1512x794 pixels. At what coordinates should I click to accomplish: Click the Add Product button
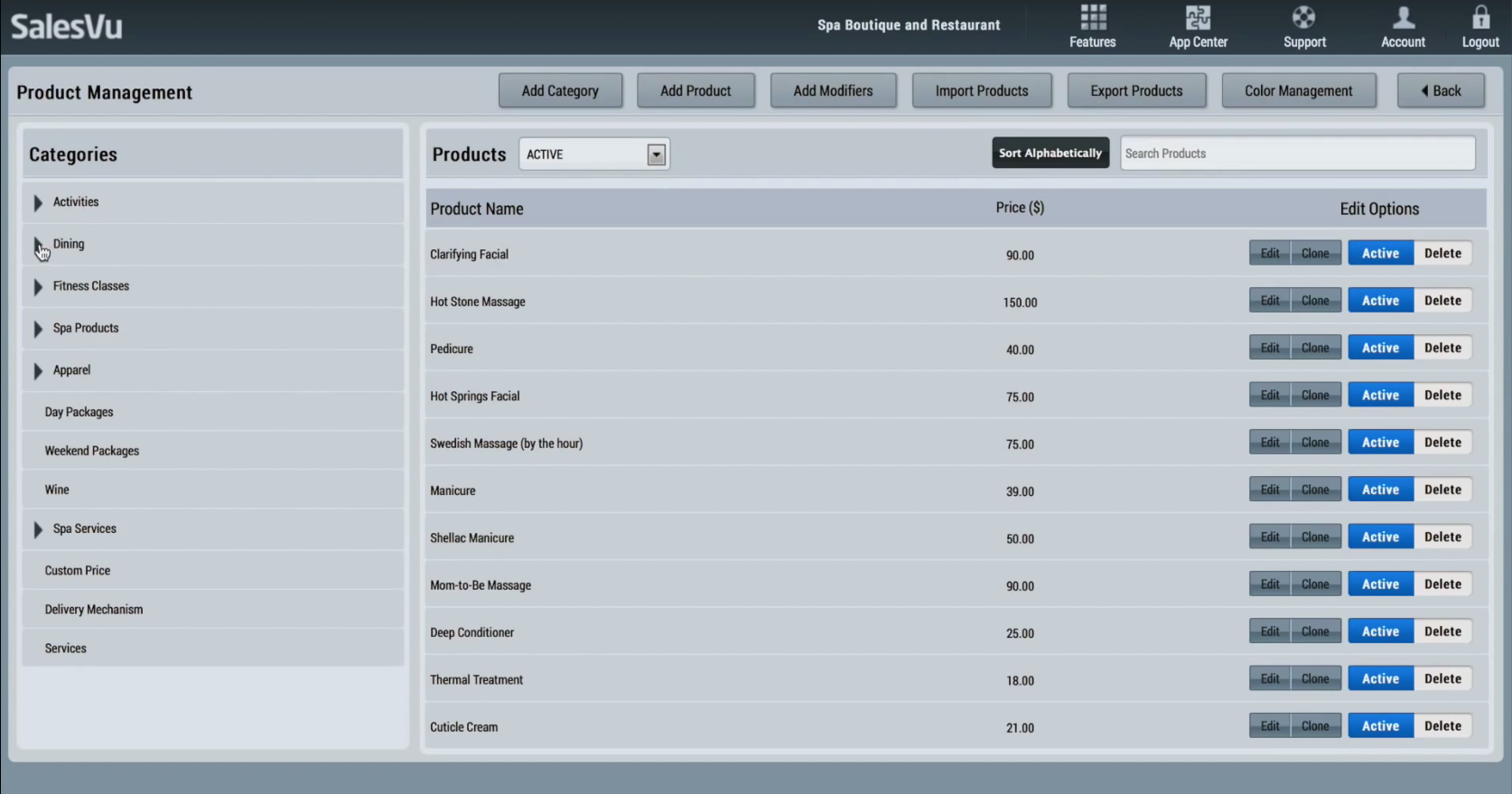pyautogui.click(x=695, y=91)
